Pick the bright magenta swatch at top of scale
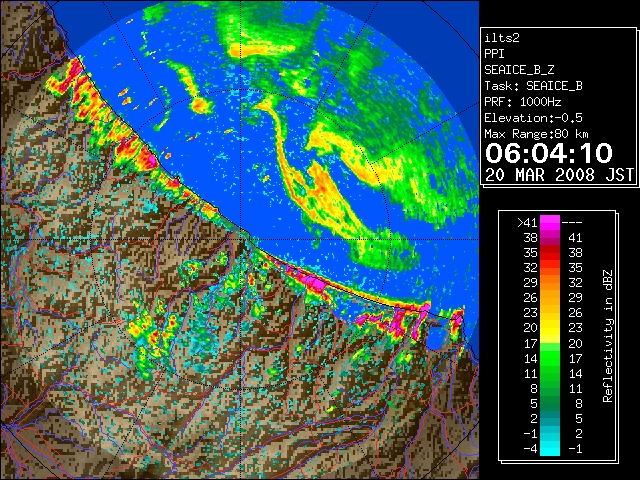The height and width of the screenshot is (480, 640). (x=550, y=223)
